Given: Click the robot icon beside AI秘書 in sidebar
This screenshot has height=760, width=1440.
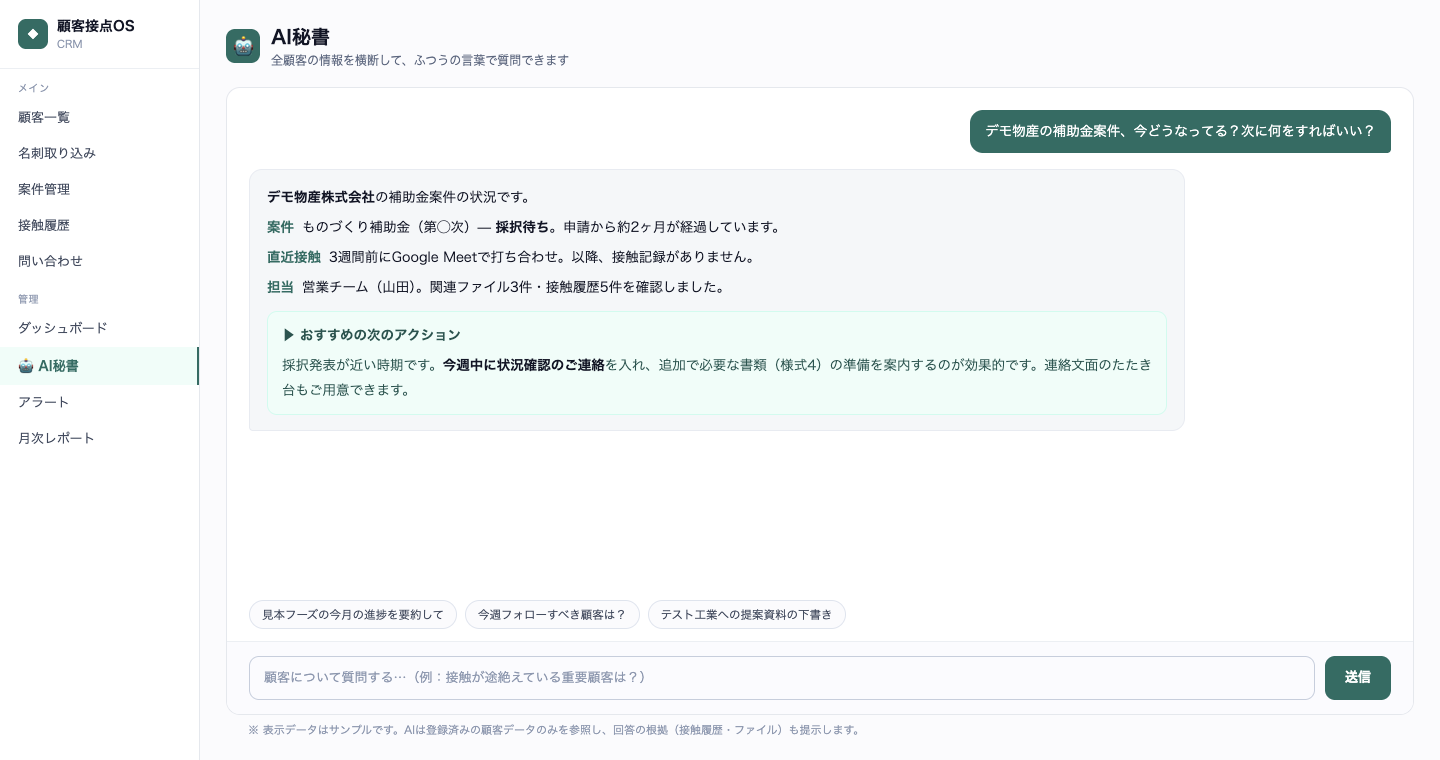Looking at the screenshot, I should 26,366.
